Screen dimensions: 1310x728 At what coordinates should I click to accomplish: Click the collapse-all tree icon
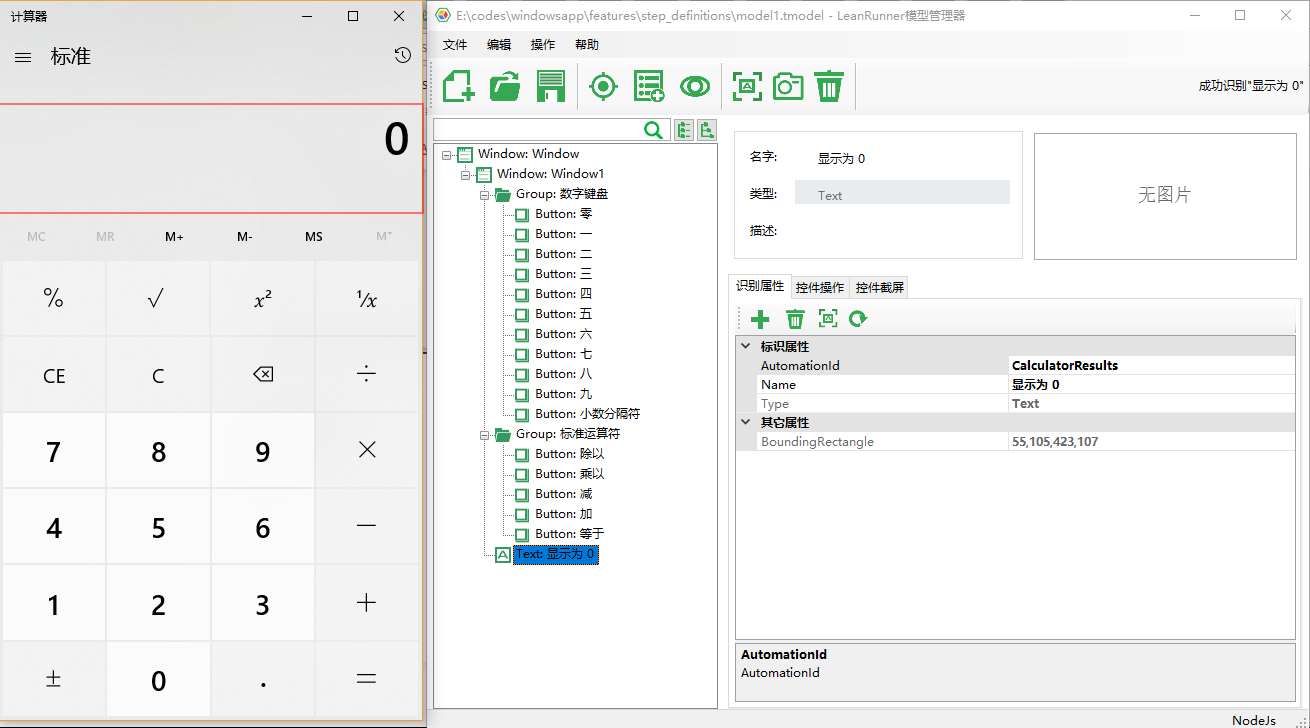coord(707,130)
